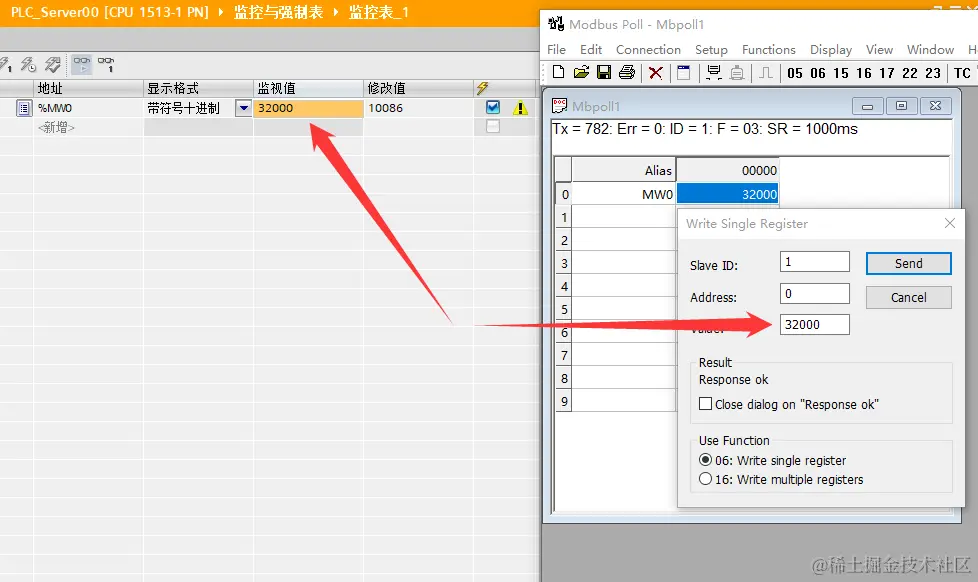Click the Slave ID input field
This screenshot has width=978, height=582.
tap(815, 261)
